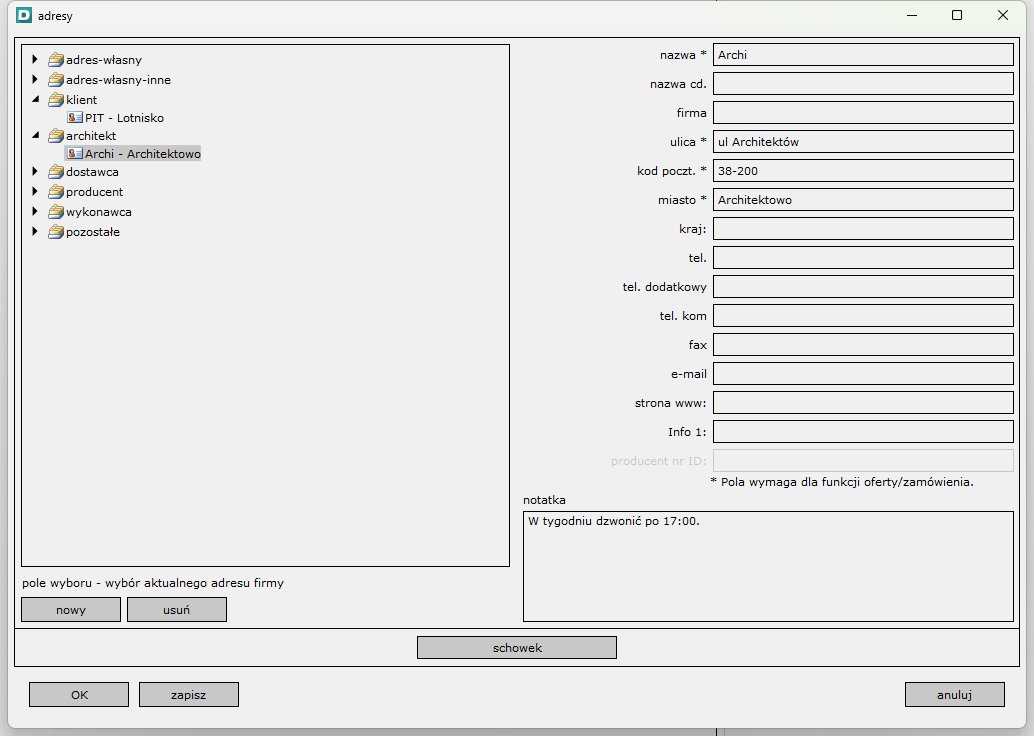Click the pozostałe folder icon
Viewport: 1034px width, 736px height.
pos(56,232)
